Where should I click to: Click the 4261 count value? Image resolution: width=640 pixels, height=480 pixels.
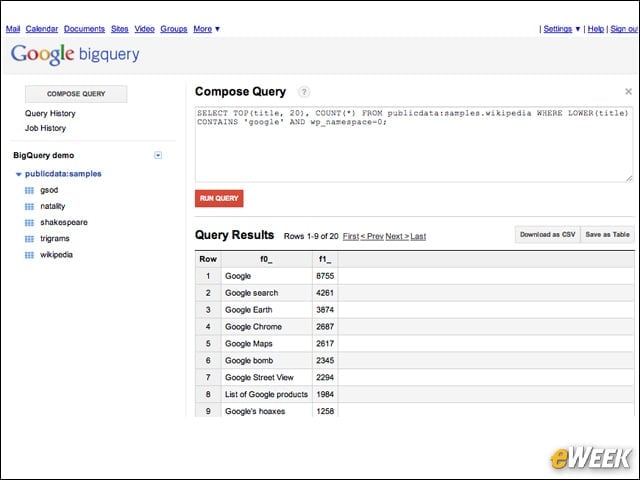point(325,293)
